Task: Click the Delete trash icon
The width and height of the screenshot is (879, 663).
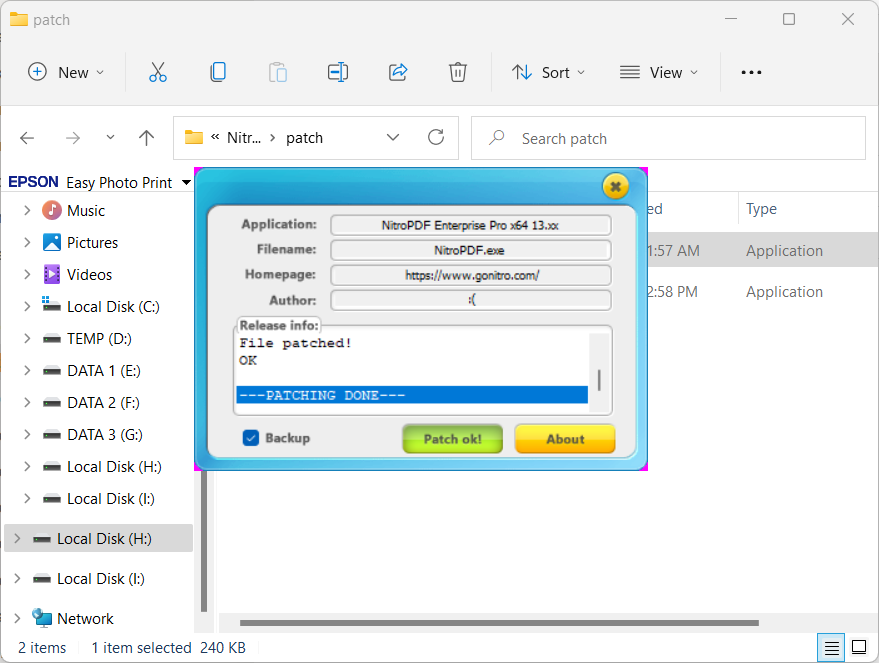Action: tap(457, 72)
